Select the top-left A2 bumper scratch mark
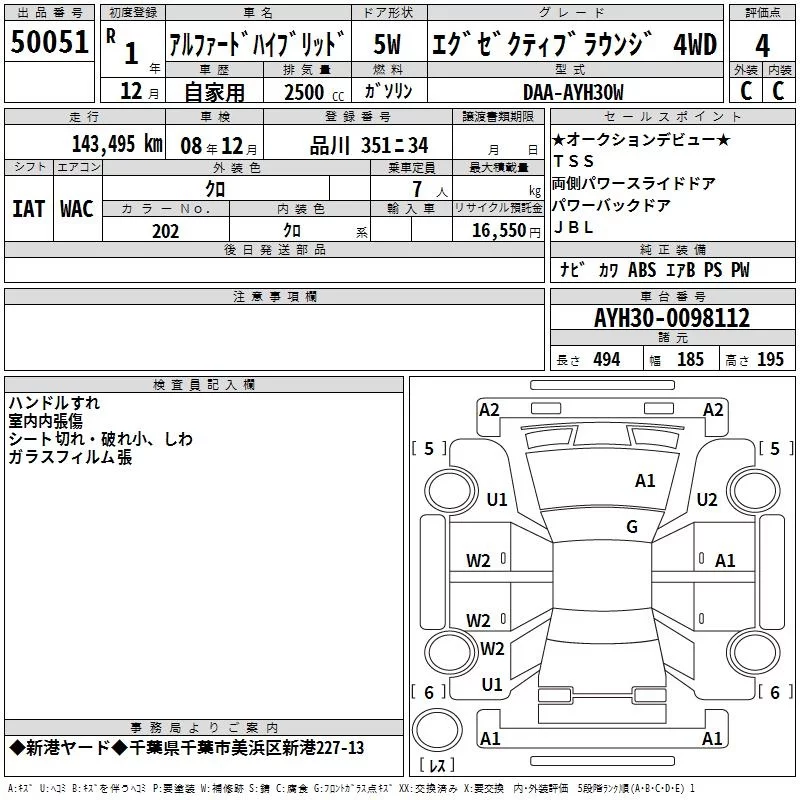Viewport: 800px width, 800px height. click(x=489, y=410)
